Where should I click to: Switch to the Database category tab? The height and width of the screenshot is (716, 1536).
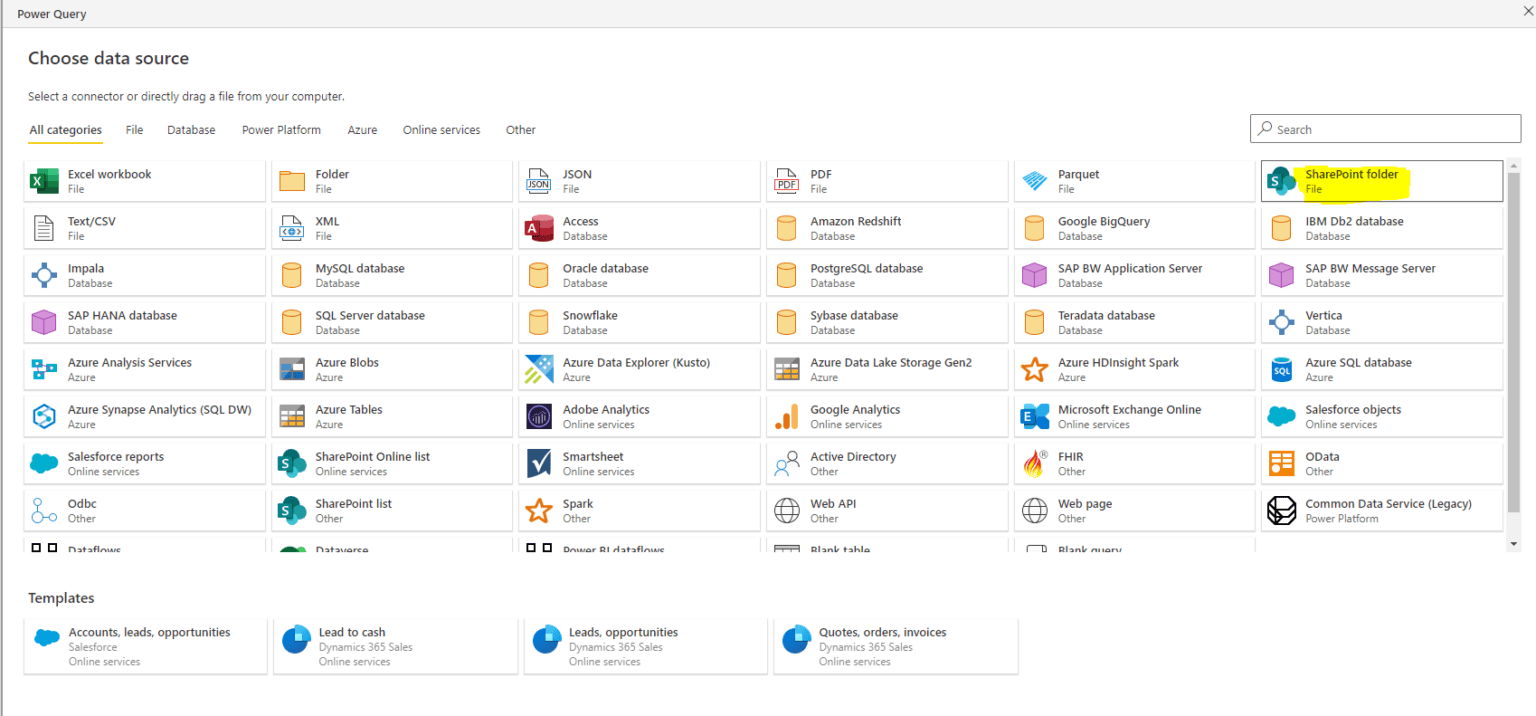pyautogui.click(x=191, y=129)
